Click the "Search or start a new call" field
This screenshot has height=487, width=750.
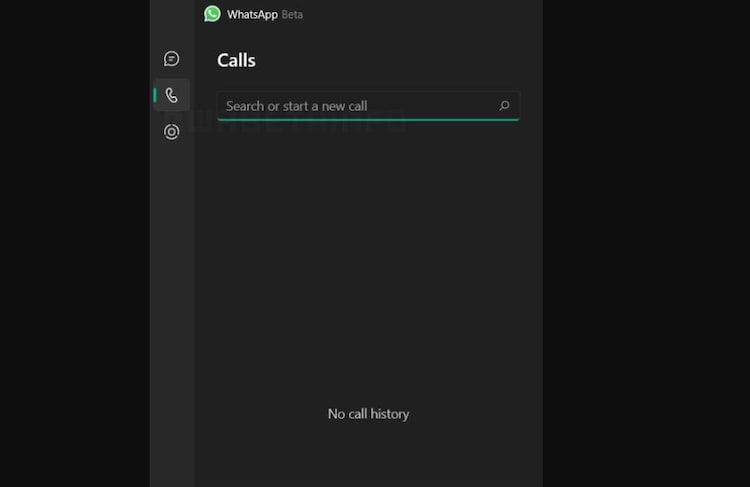[x=350, y=106]
